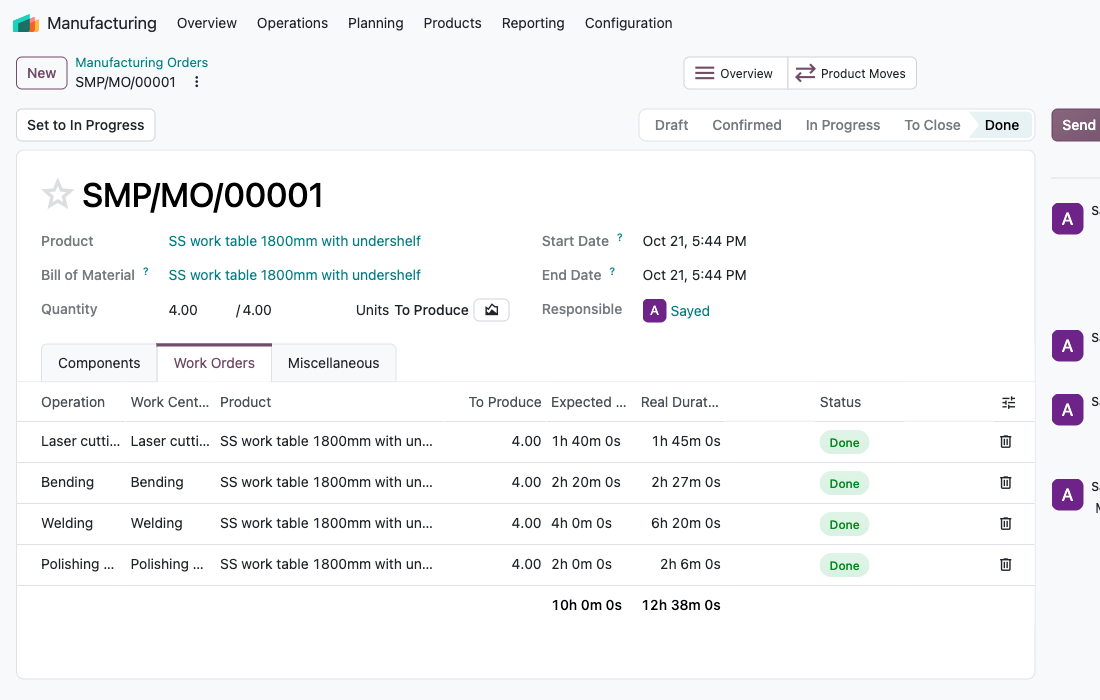
Task: Click the Start Date value Oct 21, 5:44 PM
Action: [x=695, y=241]
